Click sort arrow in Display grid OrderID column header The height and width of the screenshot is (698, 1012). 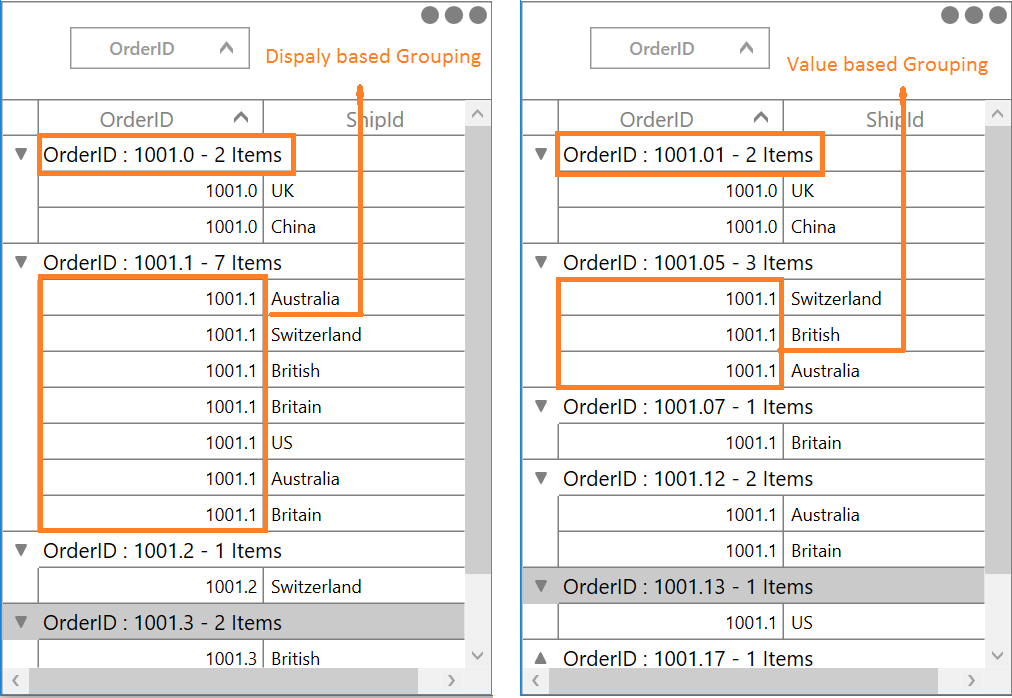pos(241,118)
